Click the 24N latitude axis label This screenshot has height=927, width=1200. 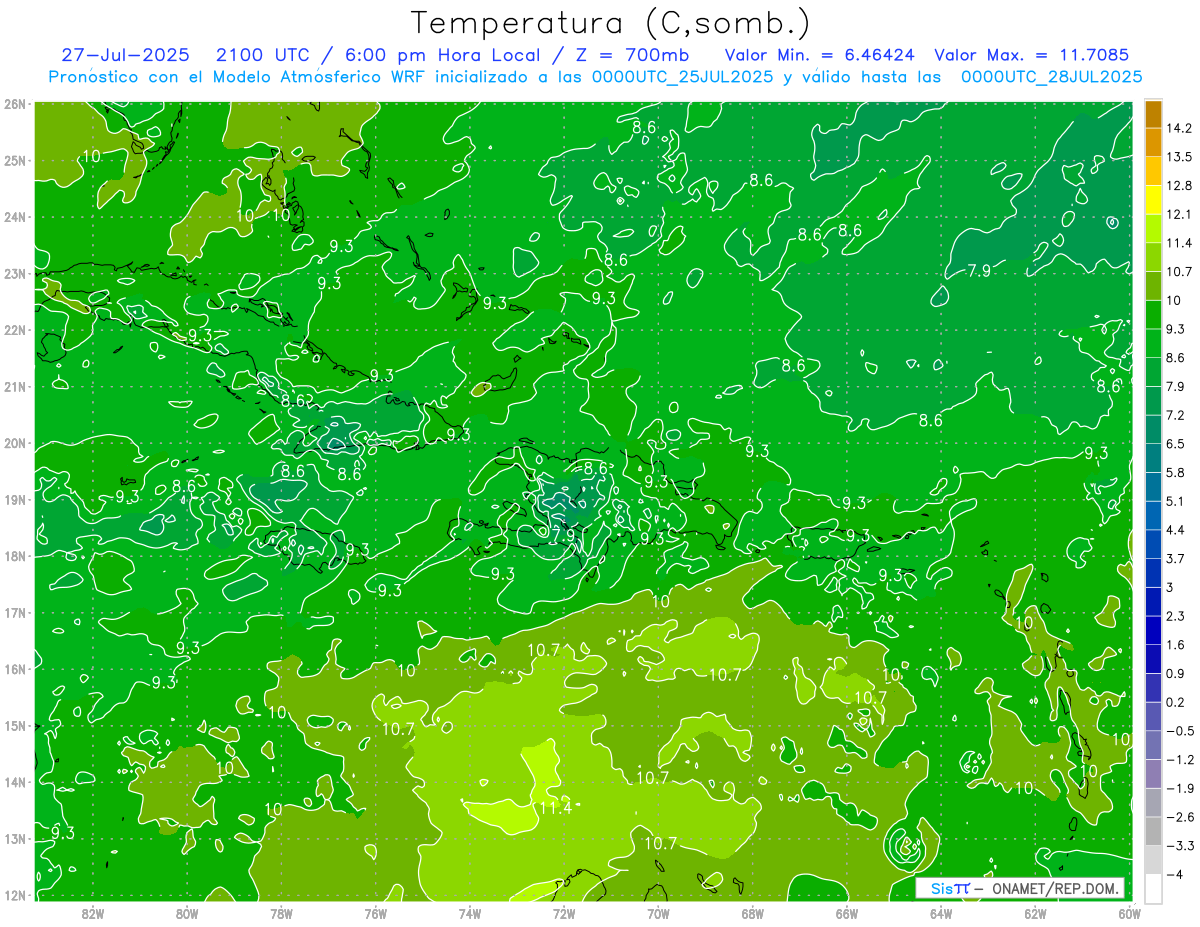click(14, 217)
